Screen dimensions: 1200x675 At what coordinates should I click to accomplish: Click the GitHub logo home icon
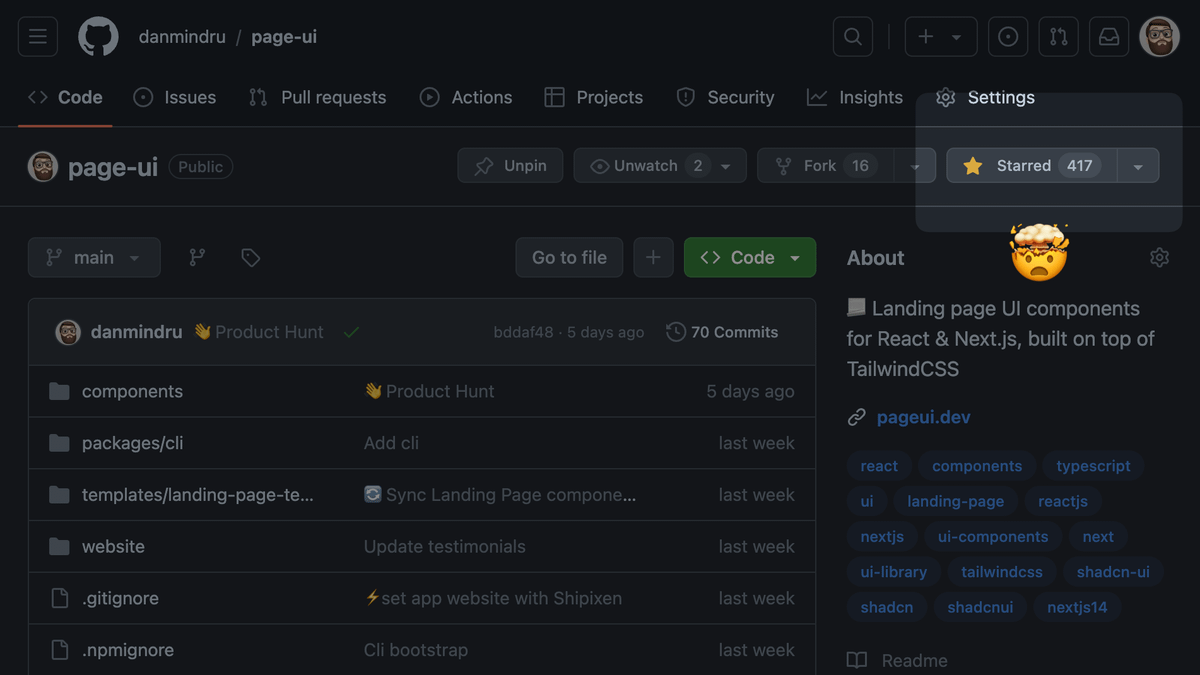tap(98, 37)
